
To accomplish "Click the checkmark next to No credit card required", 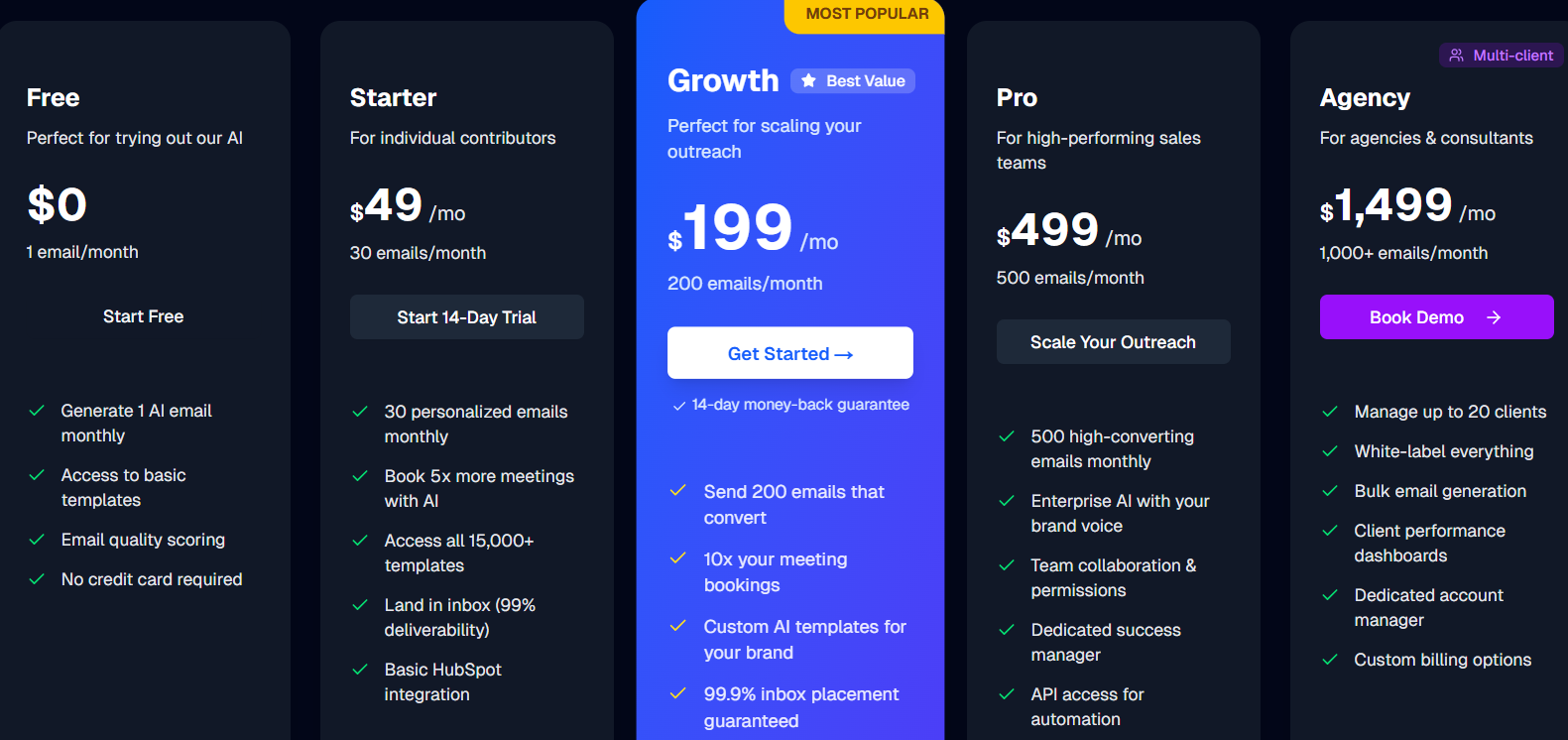I will pyautogui.click(x=36, y=578).
